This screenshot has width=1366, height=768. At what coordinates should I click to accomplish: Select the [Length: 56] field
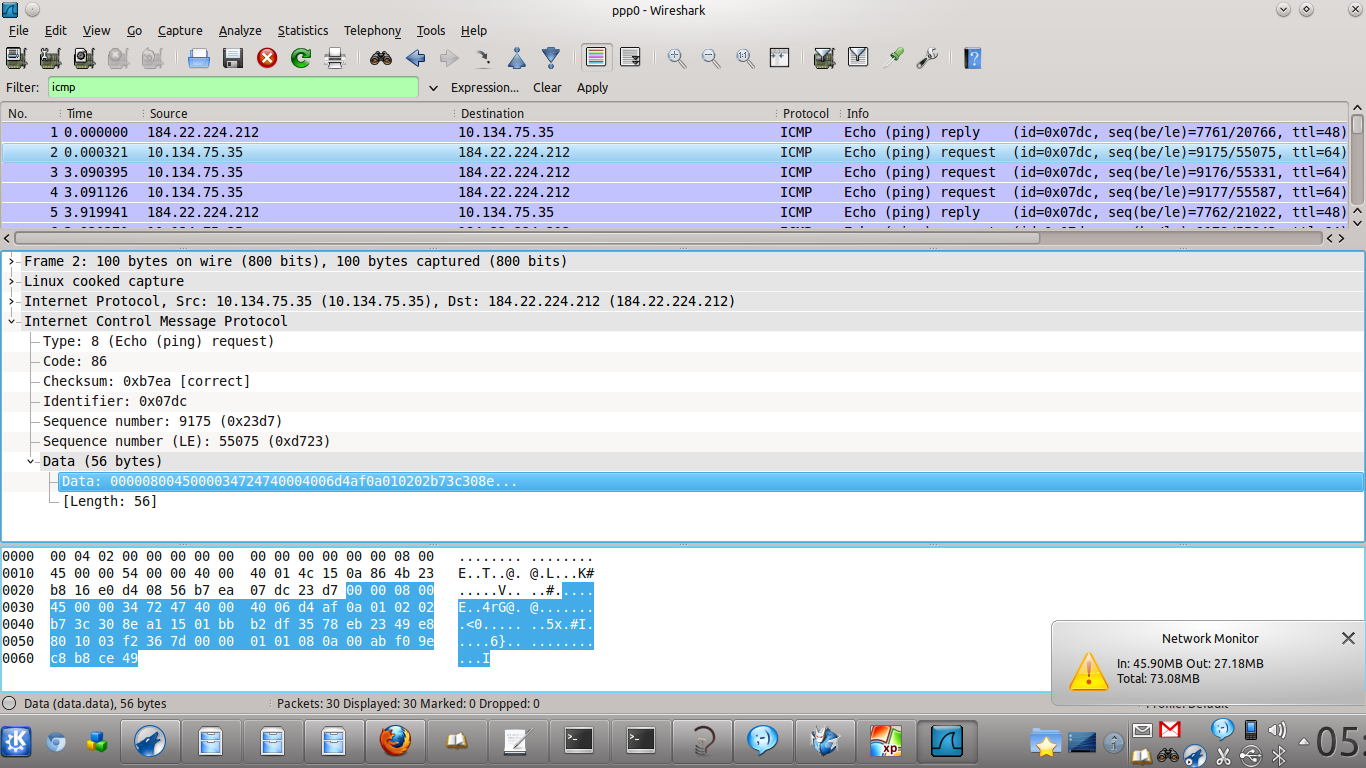tap(109, 501)
